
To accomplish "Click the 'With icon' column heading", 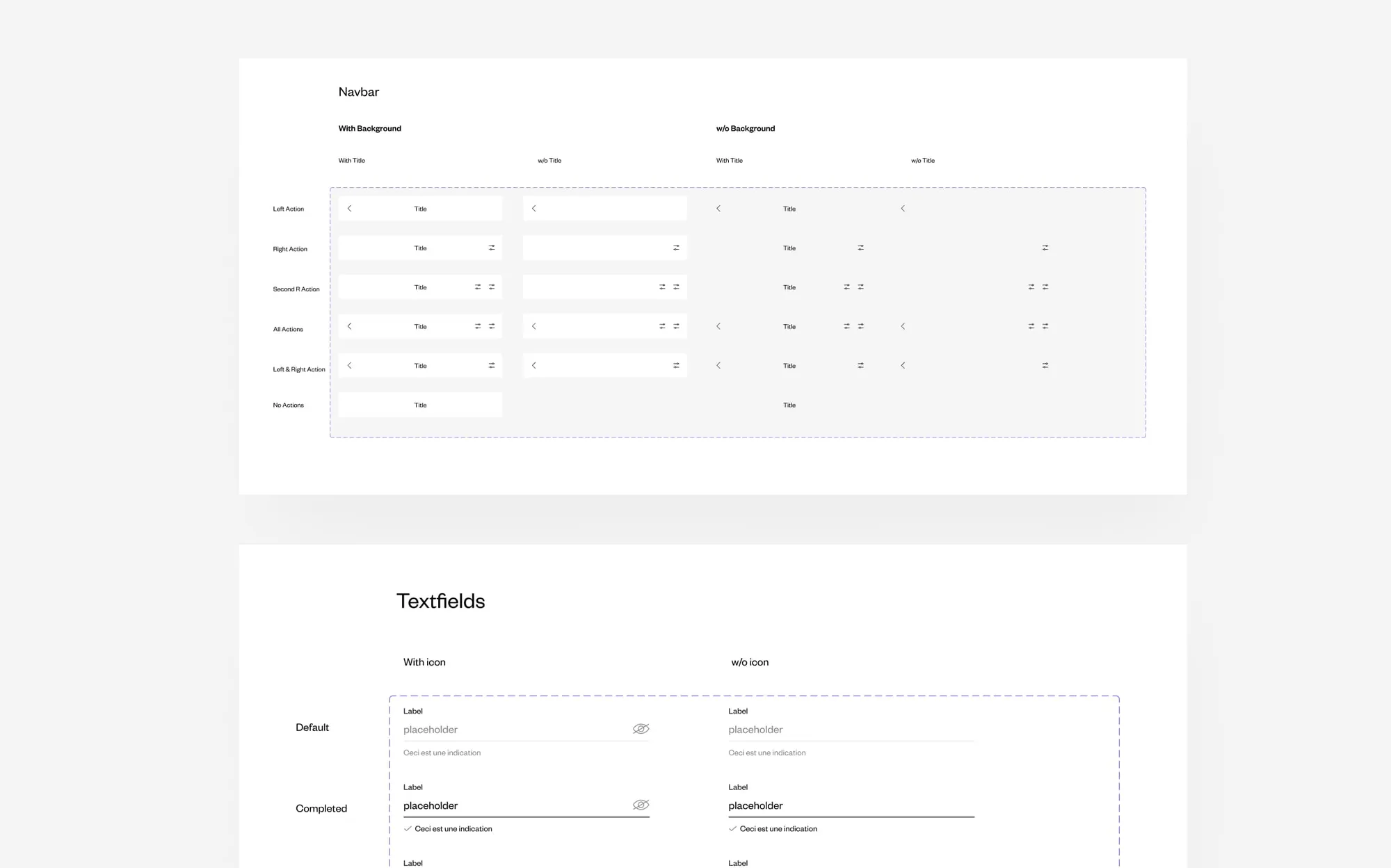I will click(424, 662).
